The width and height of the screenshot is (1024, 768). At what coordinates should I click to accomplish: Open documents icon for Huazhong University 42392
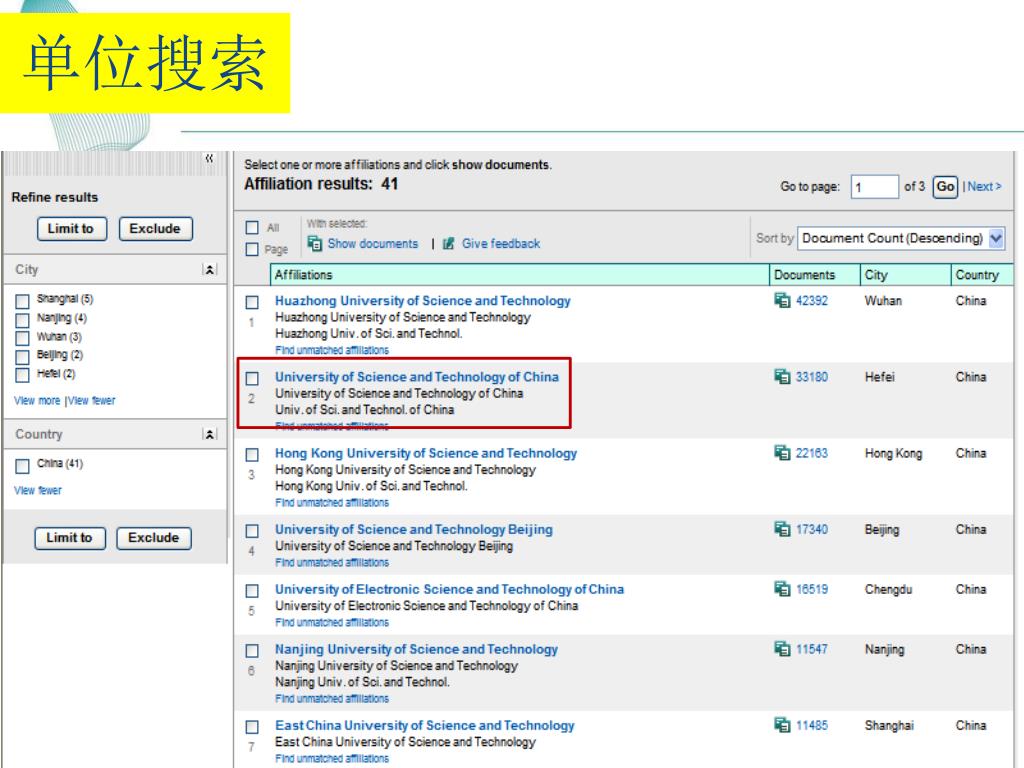[x=782, y=300]
